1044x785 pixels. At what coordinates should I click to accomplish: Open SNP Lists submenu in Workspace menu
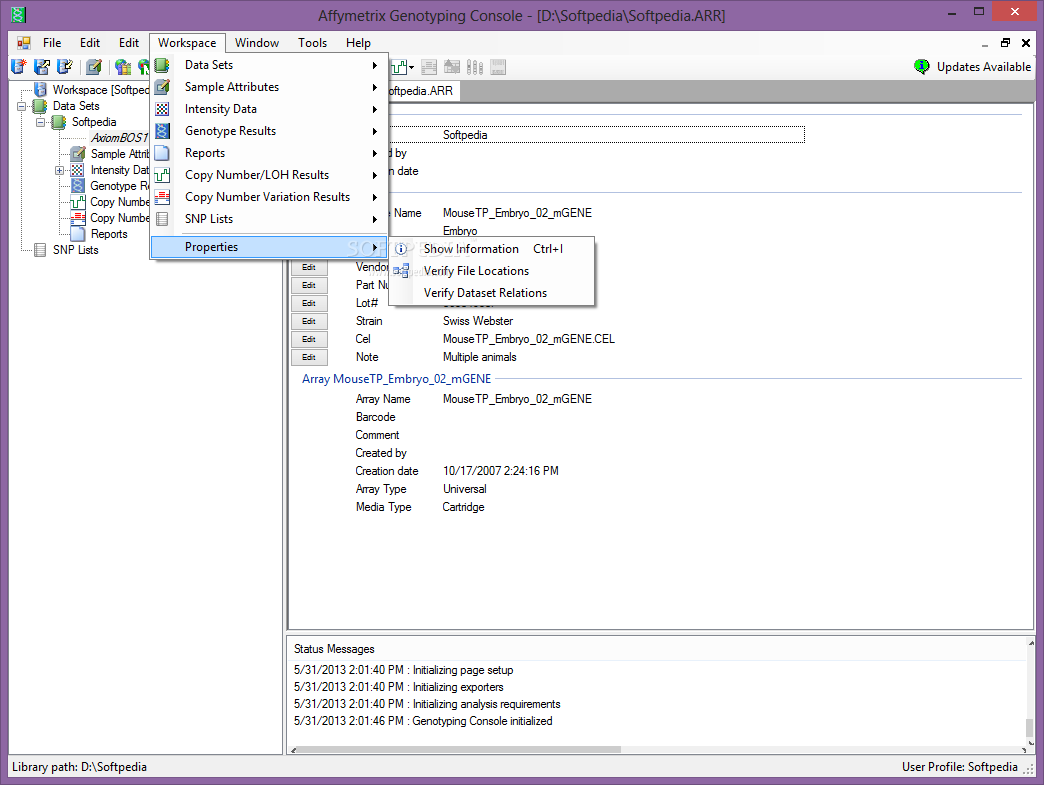pyautogui.click(x=269, y=218)
